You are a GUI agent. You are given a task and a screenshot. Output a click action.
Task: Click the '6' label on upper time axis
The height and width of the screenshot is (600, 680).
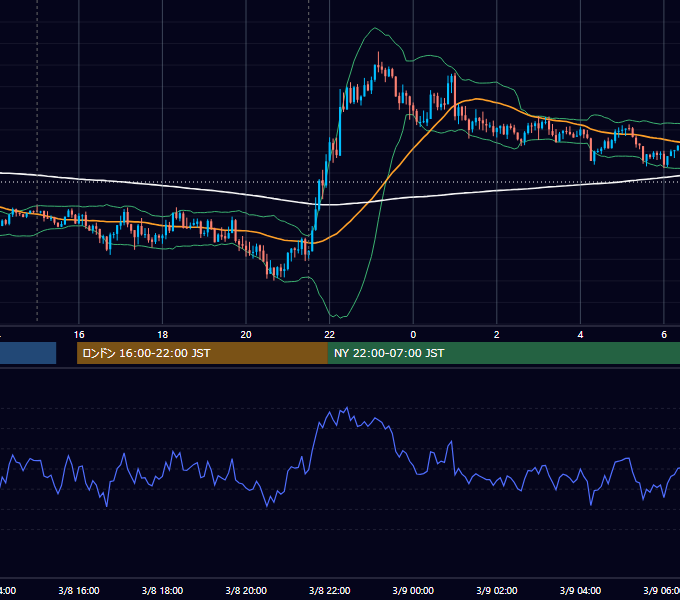[664, 335]
